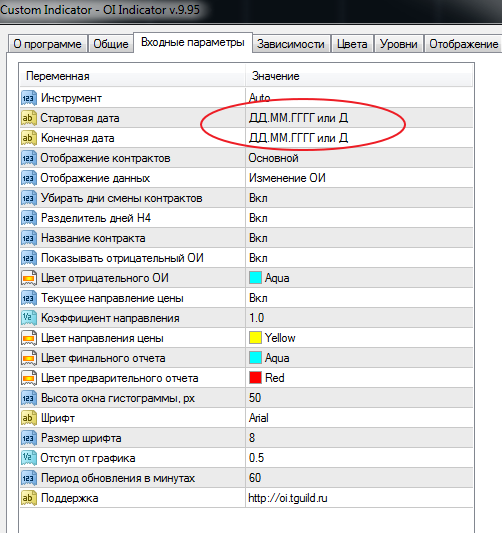Edit the 0.5 value of Отступ от графика
The width and height of the screenshot is (502, 533).
pyautogui.click(x=359, y=458)
